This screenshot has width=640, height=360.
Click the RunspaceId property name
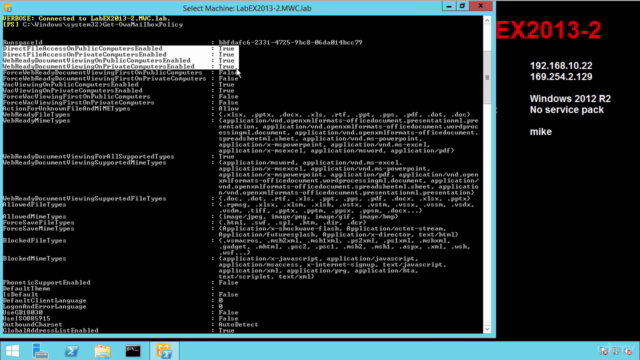[22, 42]
